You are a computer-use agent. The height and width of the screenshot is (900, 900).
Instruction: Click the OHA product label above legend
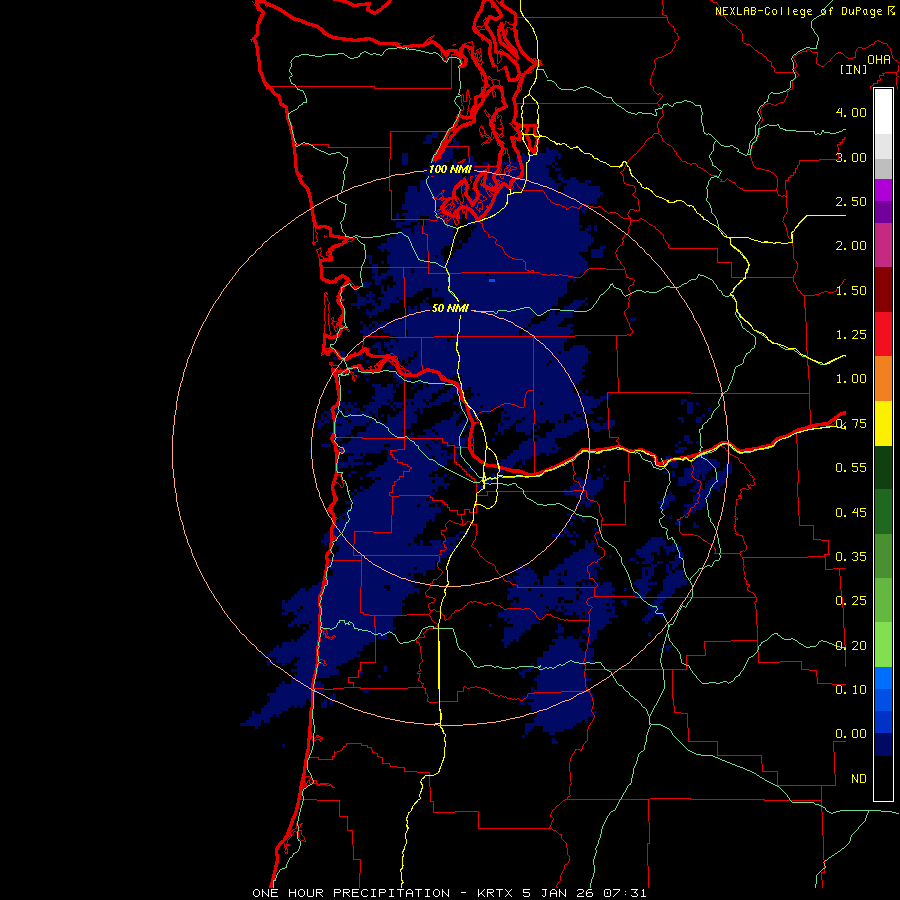click(x=879, y=60)
